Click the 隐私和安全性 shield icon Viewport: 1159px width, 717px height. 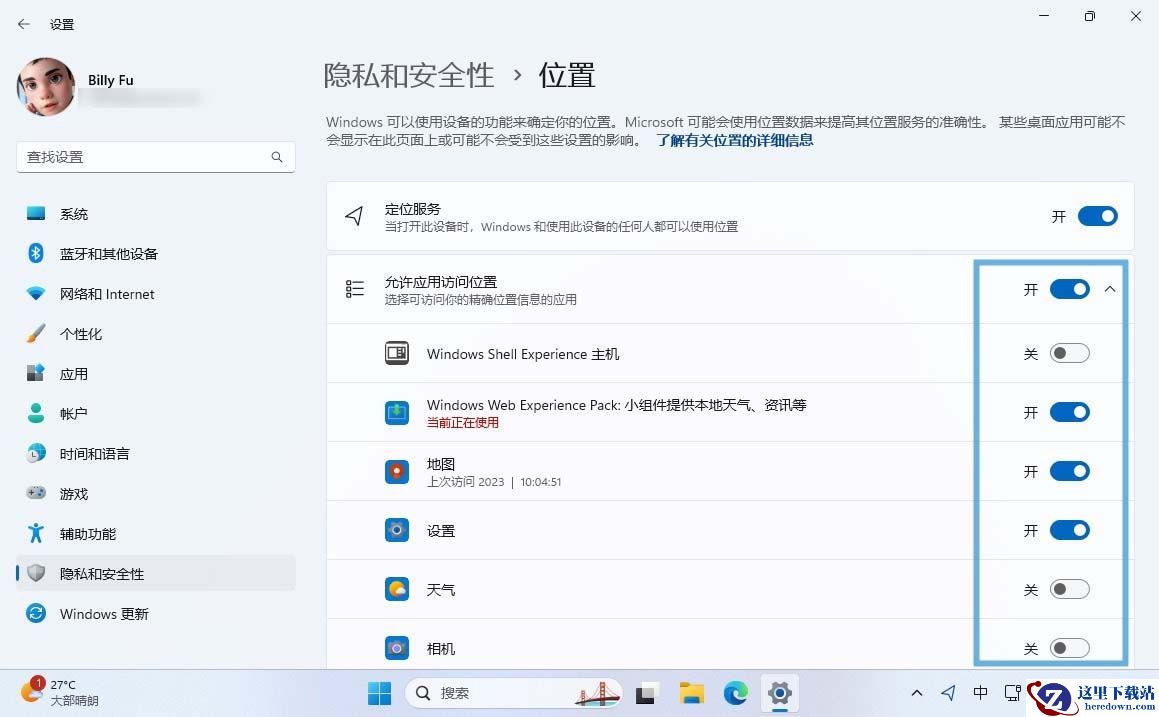tap(35, 573)
